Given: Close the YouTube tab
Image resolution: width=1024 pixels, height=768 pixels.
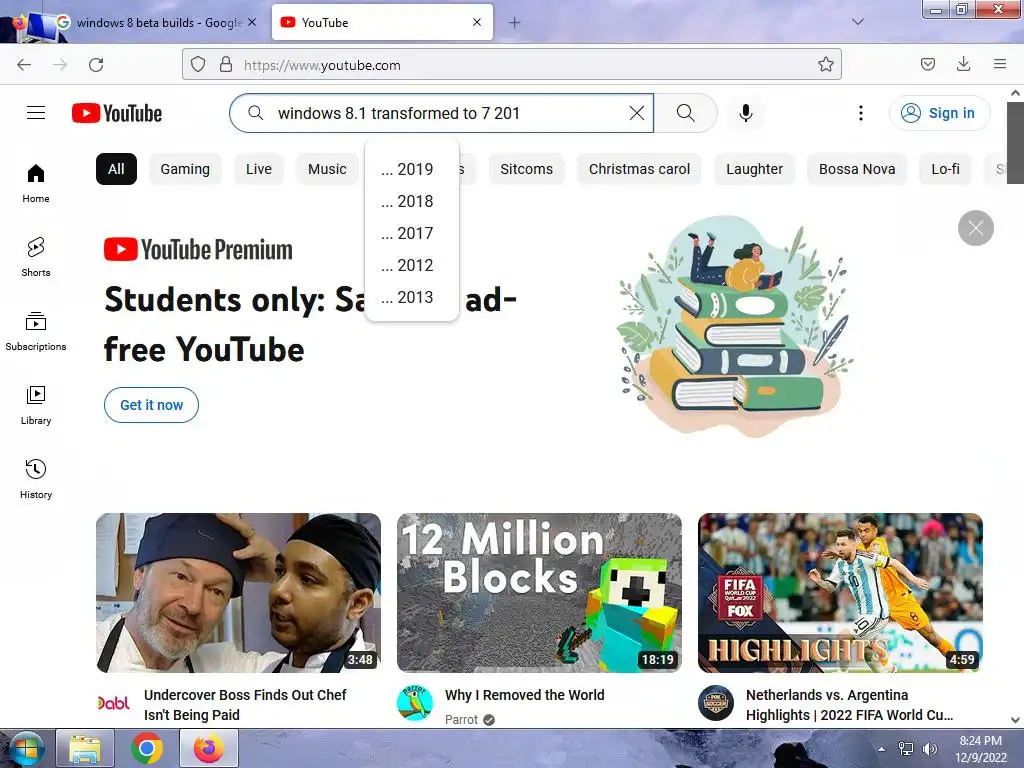Looking at the screenshot, I should click(x=477, y=22).
